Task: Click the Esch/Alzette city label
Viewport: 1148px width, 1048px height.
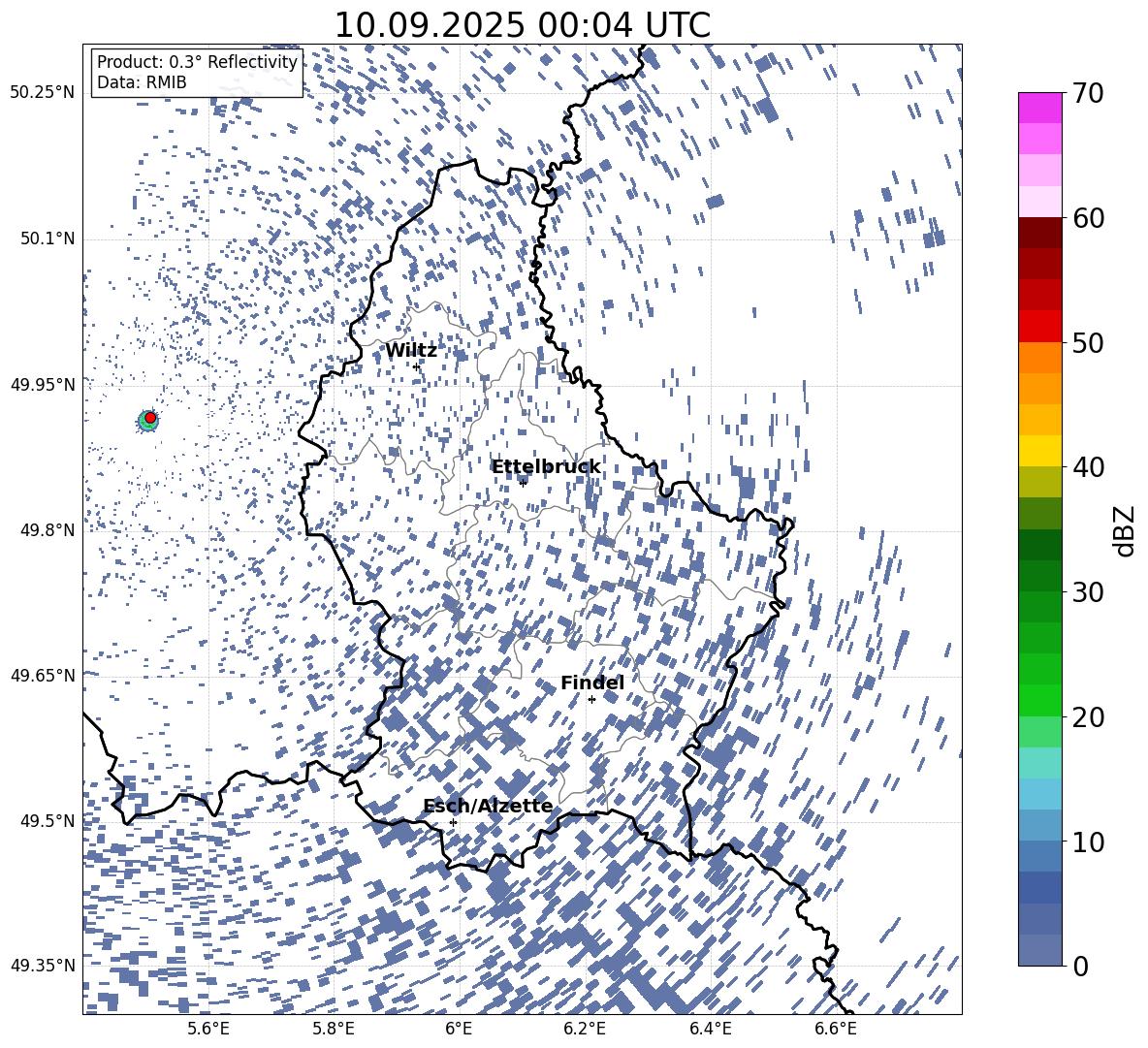Action: (x=488, y=806)
